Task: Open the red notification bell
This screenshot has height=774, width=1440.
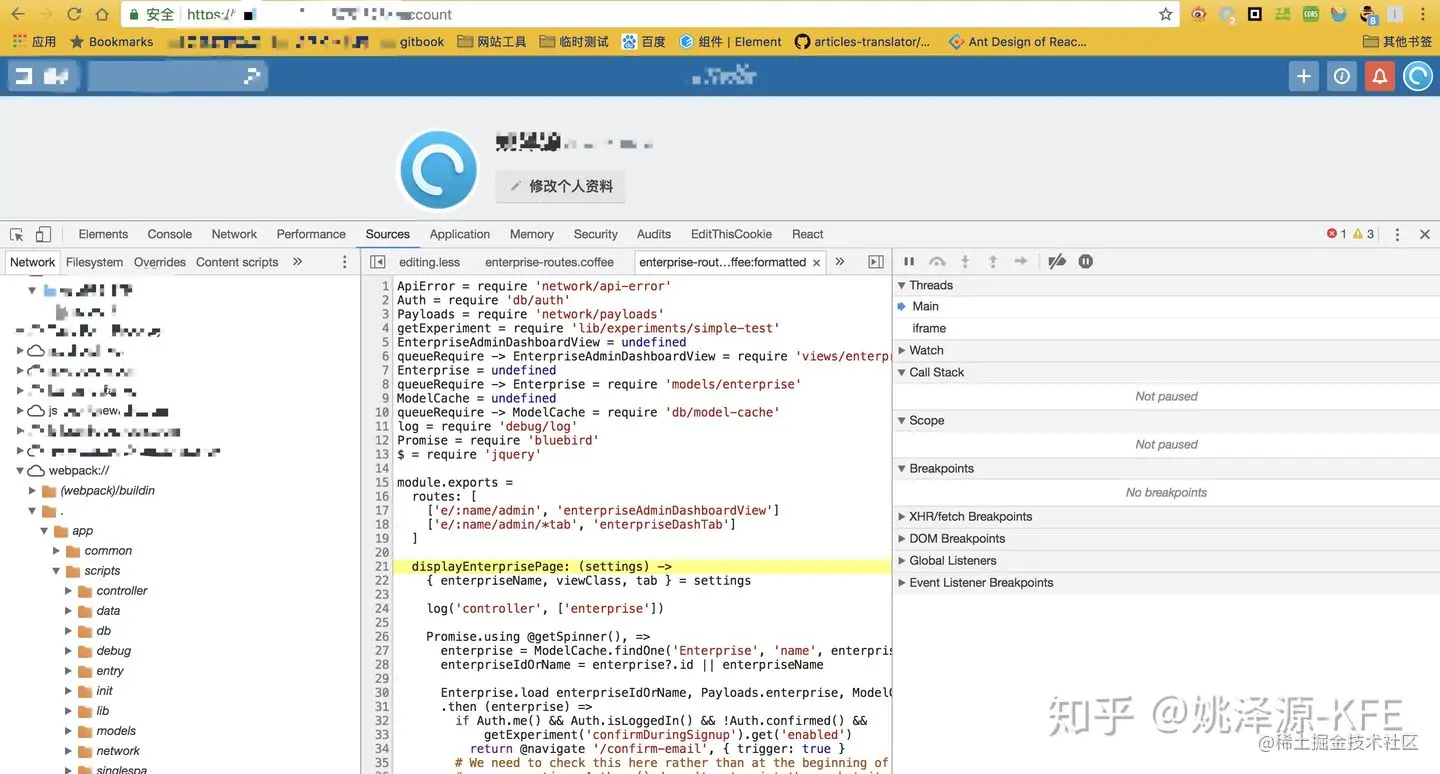Action: (1380, 76)
